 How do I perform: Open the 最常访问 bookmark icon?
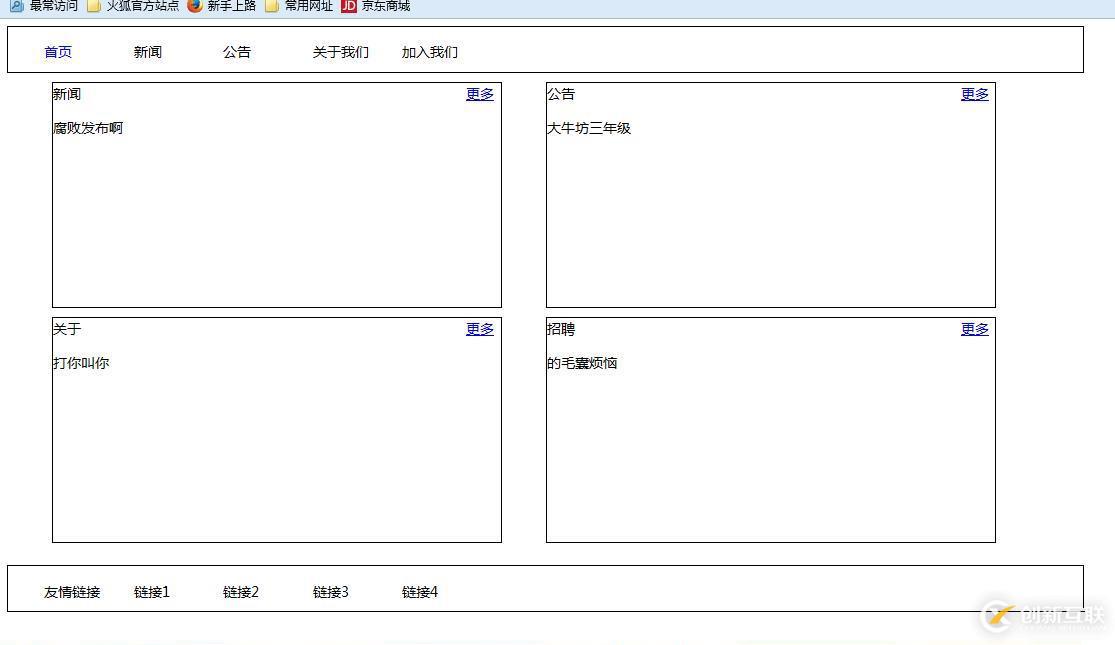16,6
